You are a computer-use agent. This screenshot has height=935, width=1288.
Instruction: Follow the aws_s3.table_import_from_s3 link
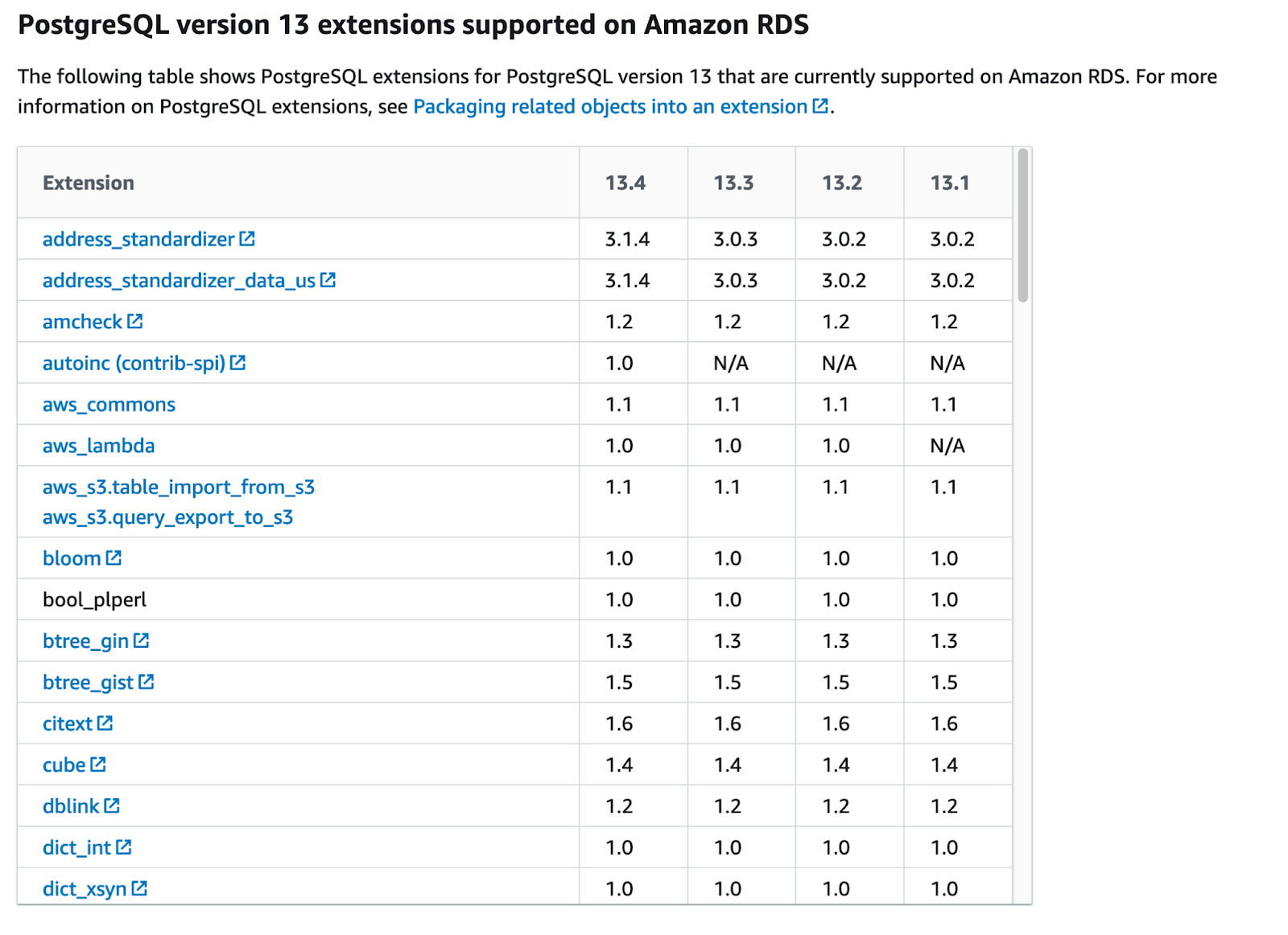178,487
